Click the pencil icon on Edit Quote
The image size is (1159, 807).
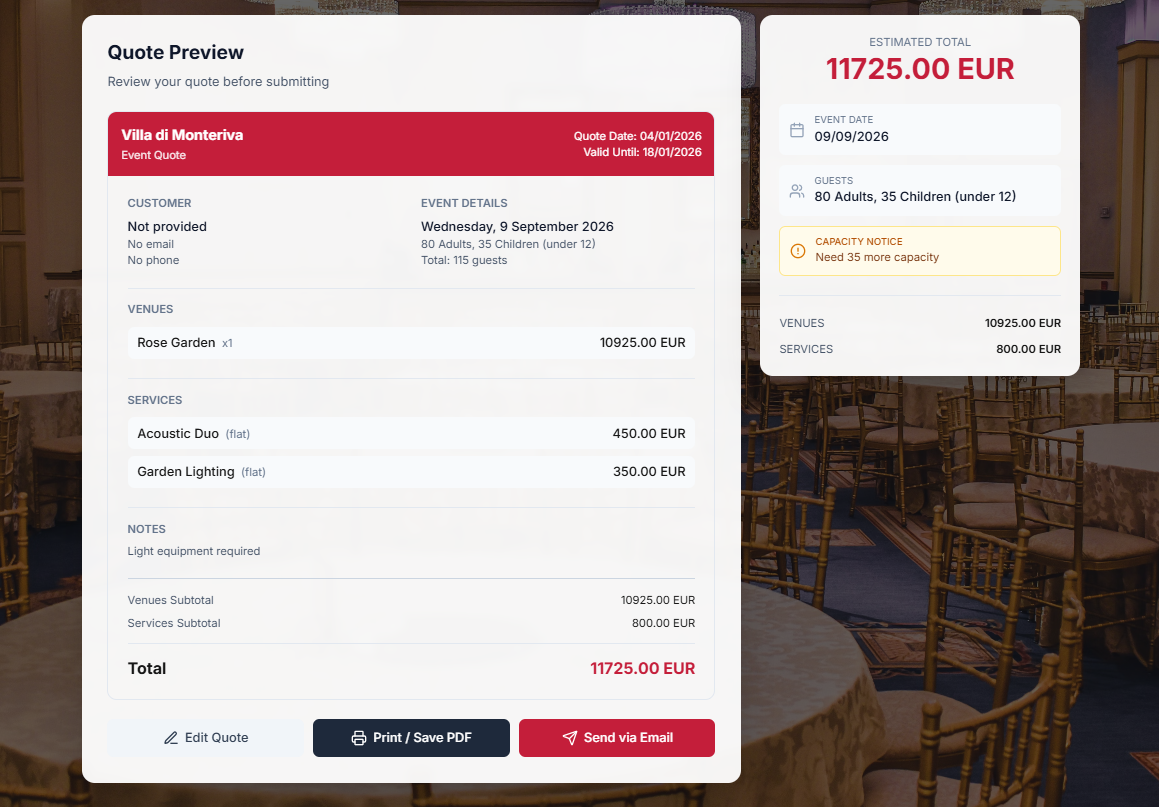171,738
